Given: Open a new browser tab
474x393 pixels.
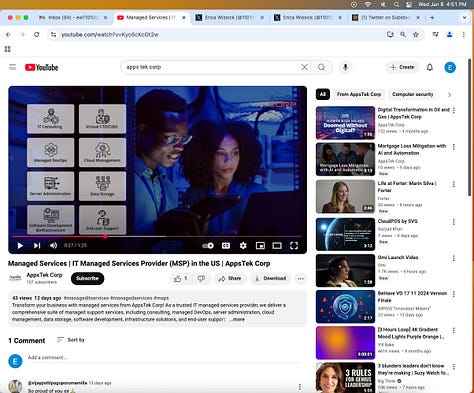Looking at the screenshot, I should 432,17.
